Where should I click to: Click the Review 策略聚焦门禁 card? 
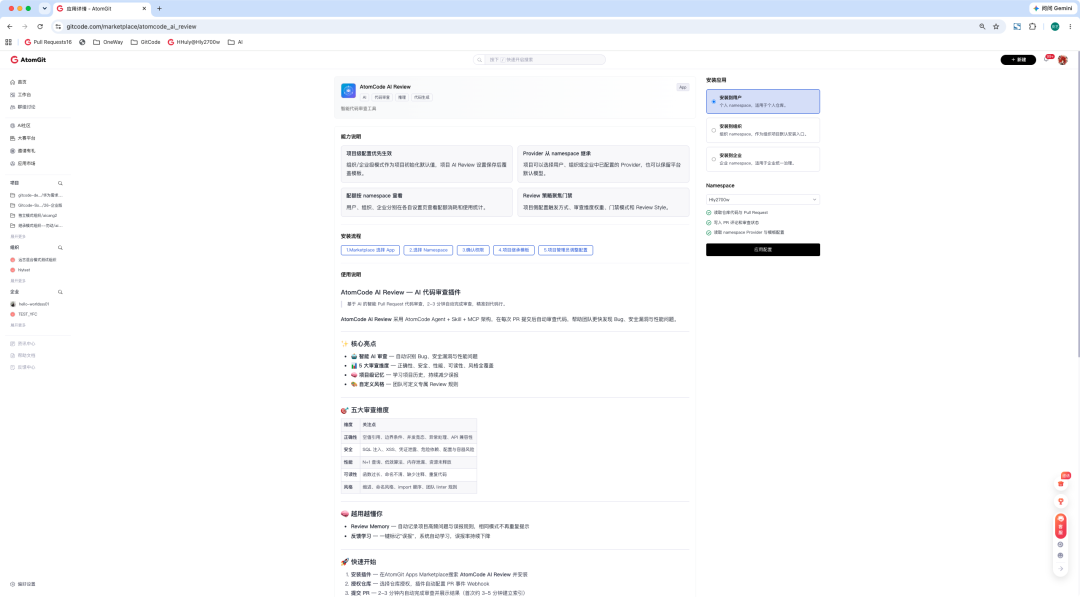(x=603, y=202)
